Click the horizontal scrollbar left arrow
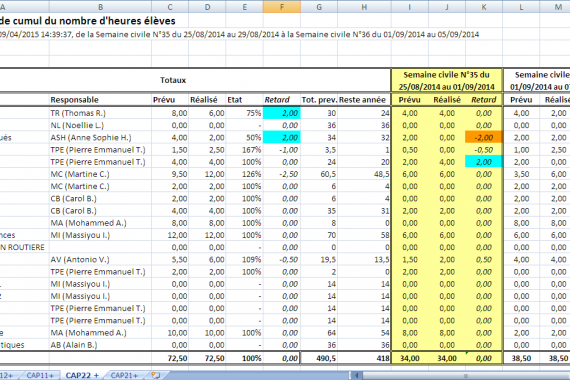This screenshot has width=570, height=380. point(356,375)
